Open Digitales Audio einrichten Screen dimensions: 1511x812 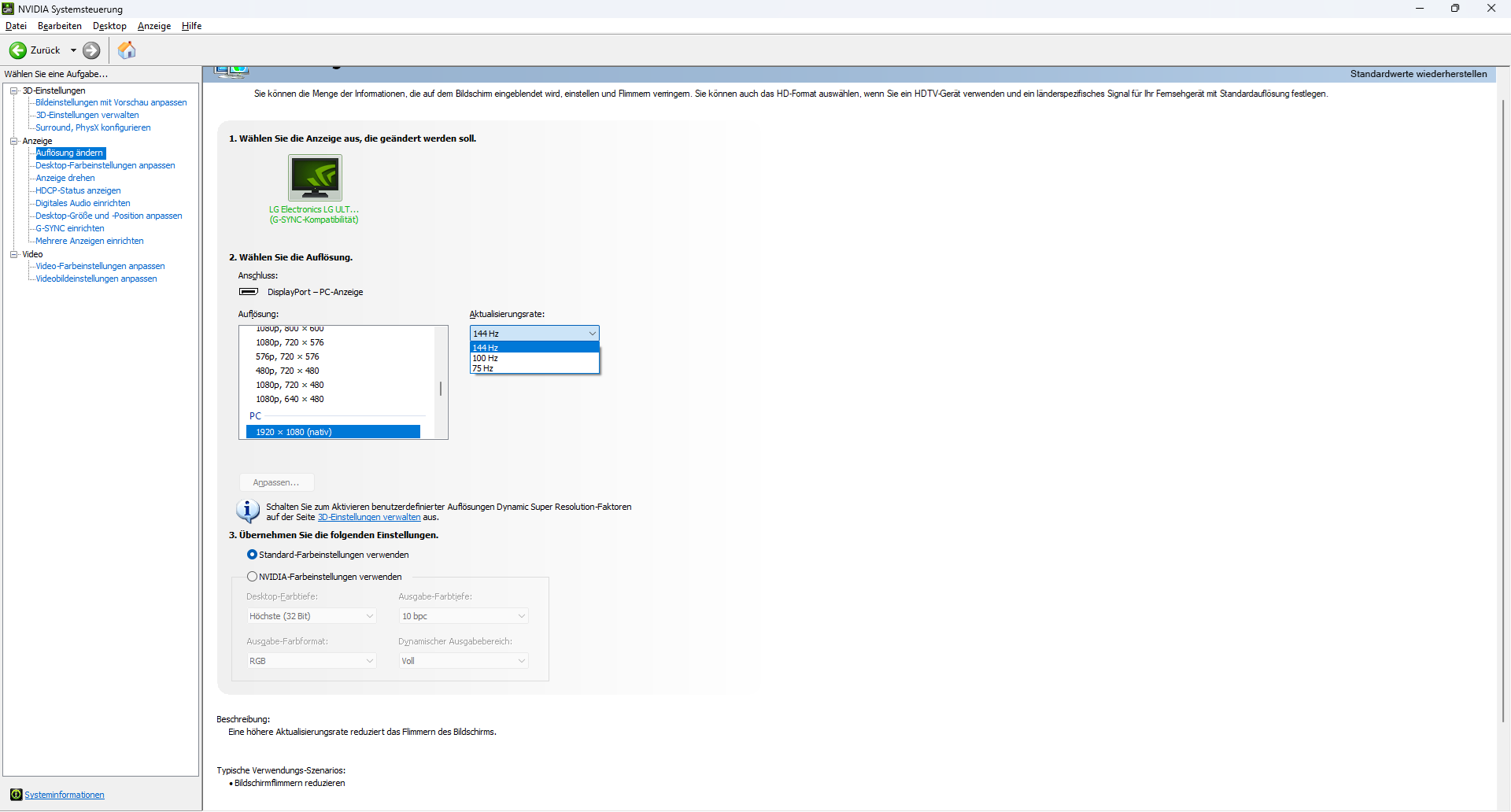coord(83,203)
